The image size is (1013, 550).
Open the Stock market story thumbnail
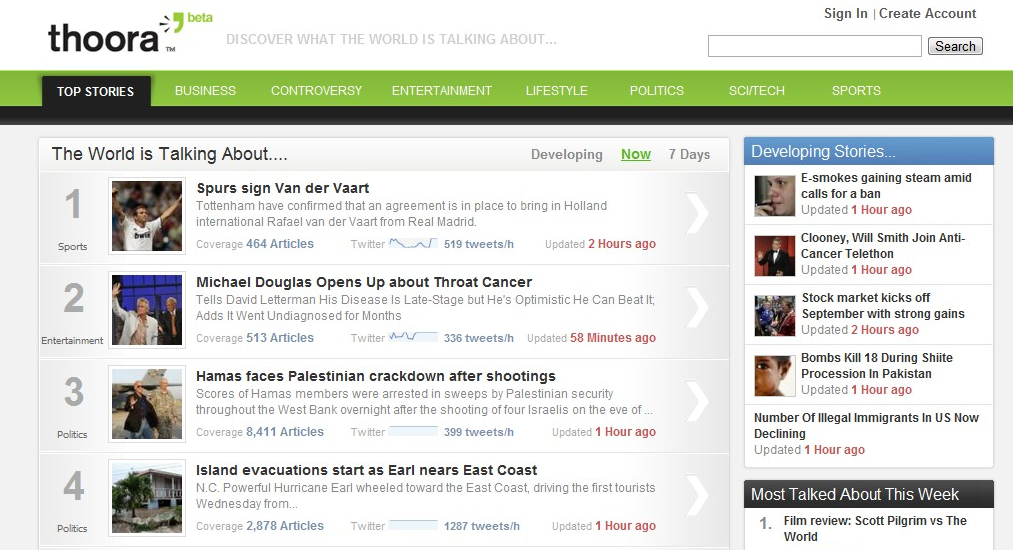click(775, 315)
